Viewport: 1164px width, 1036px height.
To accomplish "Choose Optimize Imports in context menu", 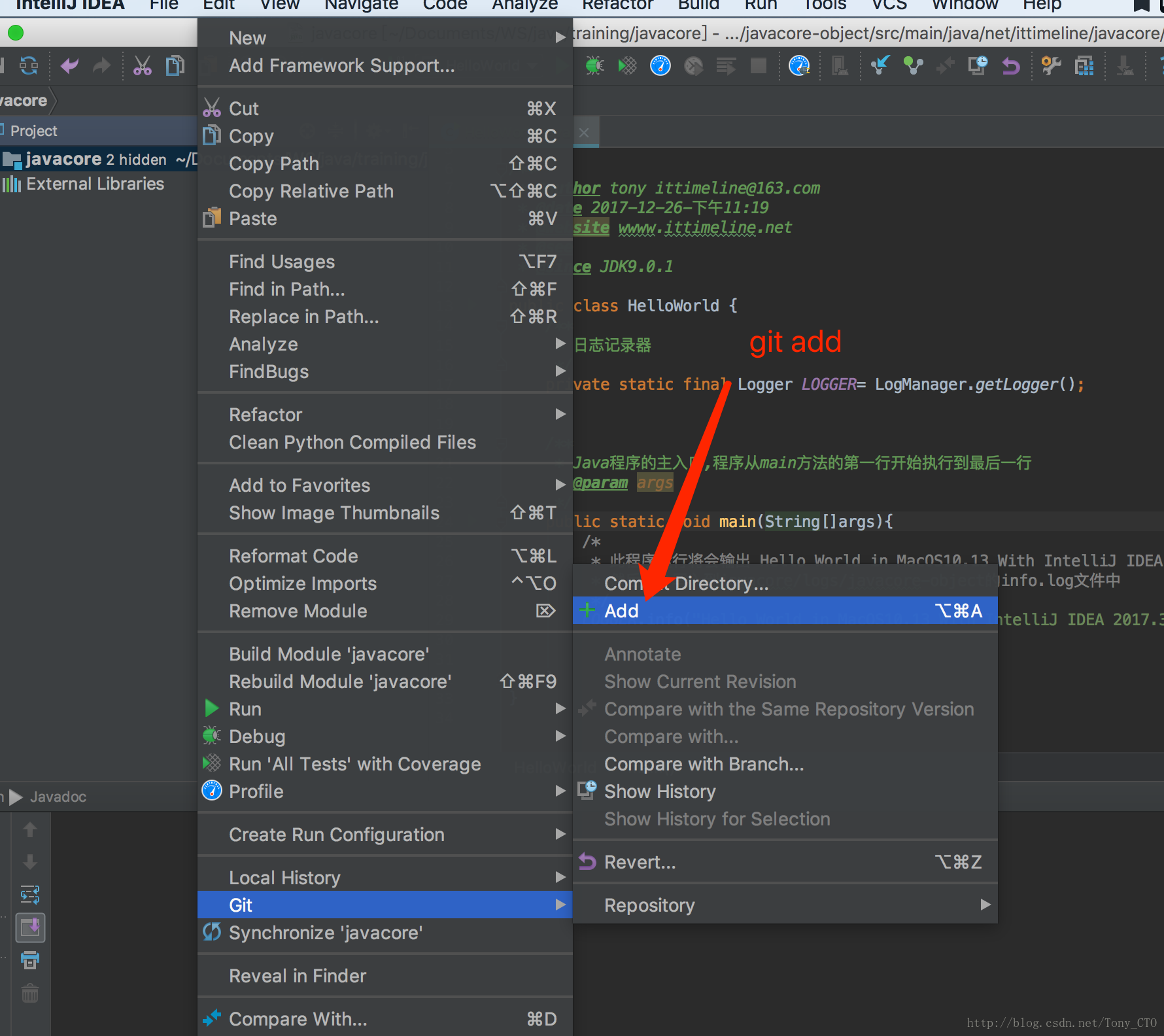I will click(385, 583).
